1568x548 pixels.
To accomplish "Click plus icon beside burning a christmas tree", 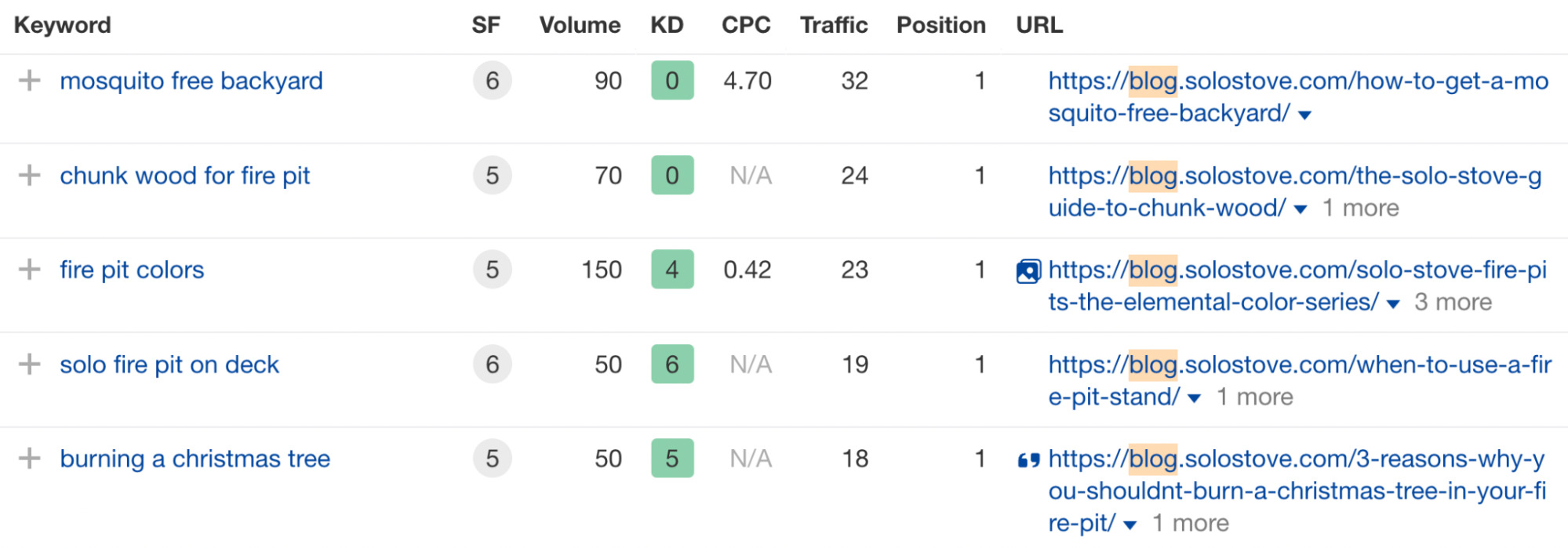I will coord(30,459).
